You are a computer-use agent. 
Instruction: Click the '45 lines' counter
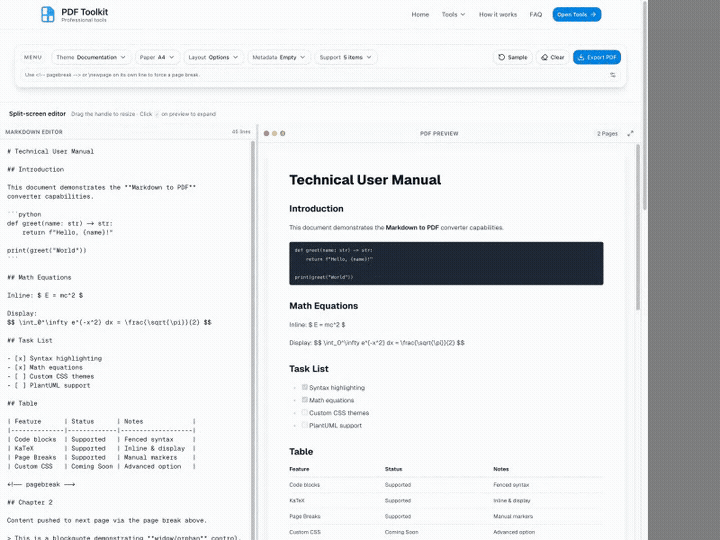click(241, 132)
